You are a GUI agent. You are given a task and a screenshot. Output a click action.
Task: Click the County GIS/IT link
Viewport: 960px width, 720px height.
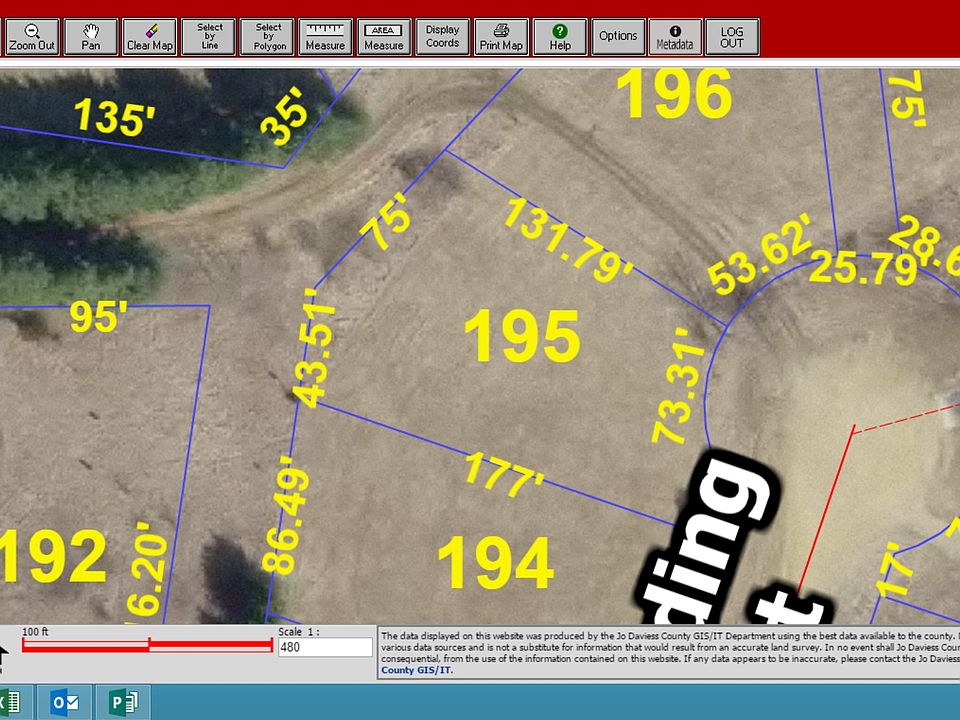(x=417, y=670)
